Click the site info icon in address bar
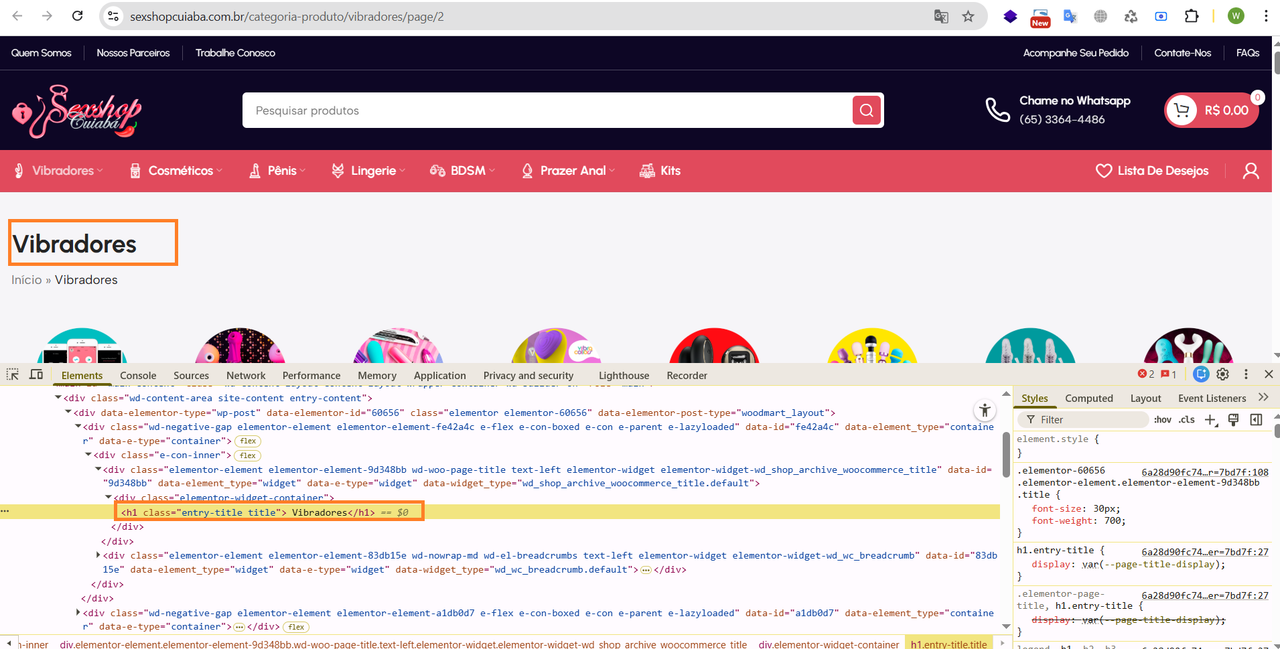Viewport: 1280px width, 649px height. click(114, 16)
